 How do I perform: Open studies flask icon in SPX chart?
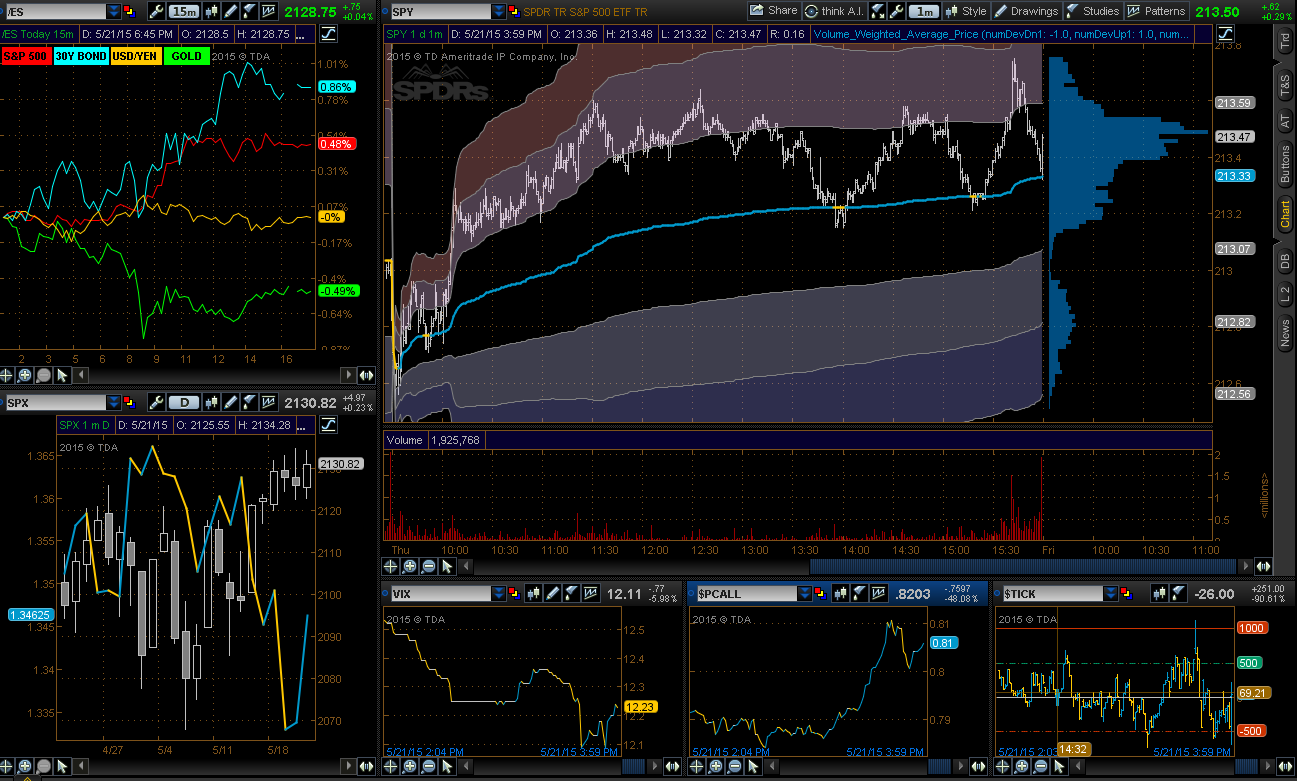tap(250, 402)
